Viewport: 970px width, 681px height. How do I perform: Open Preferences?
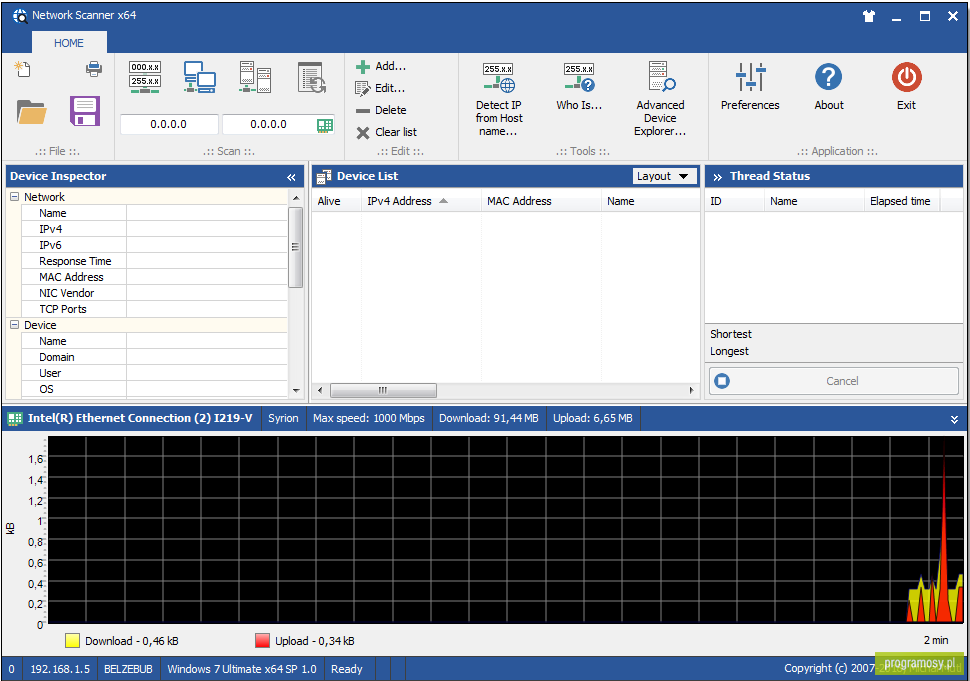click(x=750, y=86)
